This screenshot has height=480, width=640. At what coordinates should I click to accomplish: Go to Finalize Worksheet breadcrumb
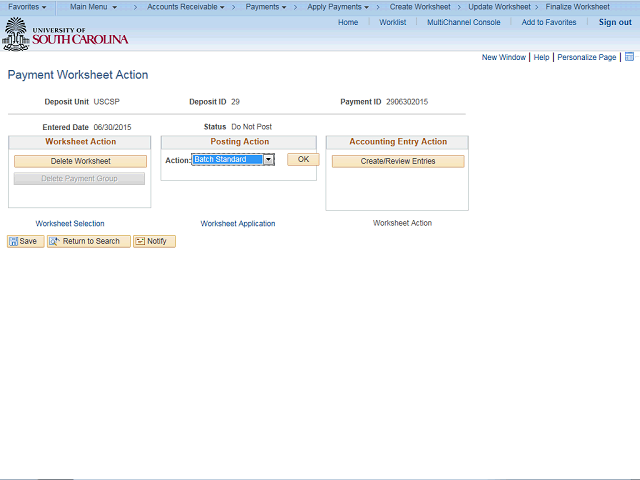pos(577,7)
